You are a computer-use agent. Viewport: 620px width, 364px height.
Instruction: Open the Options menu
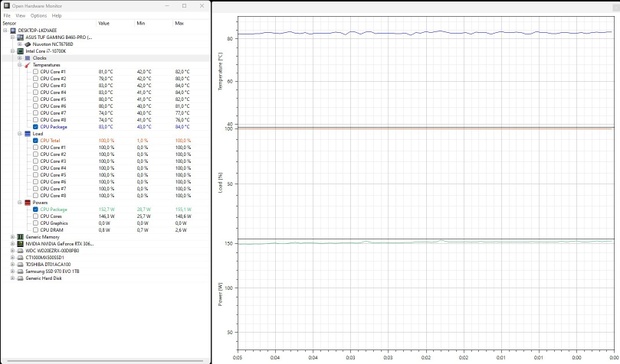coord(39,16)
